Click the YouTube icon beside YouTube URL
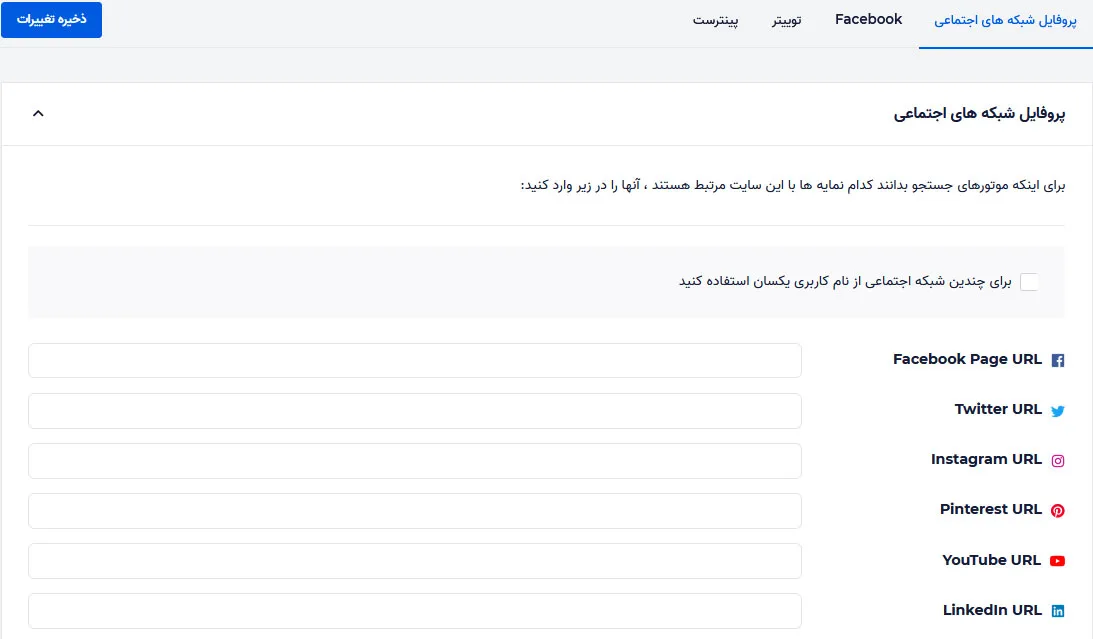The height and width of the screenshot is (639, 1093). [1057, 560]
